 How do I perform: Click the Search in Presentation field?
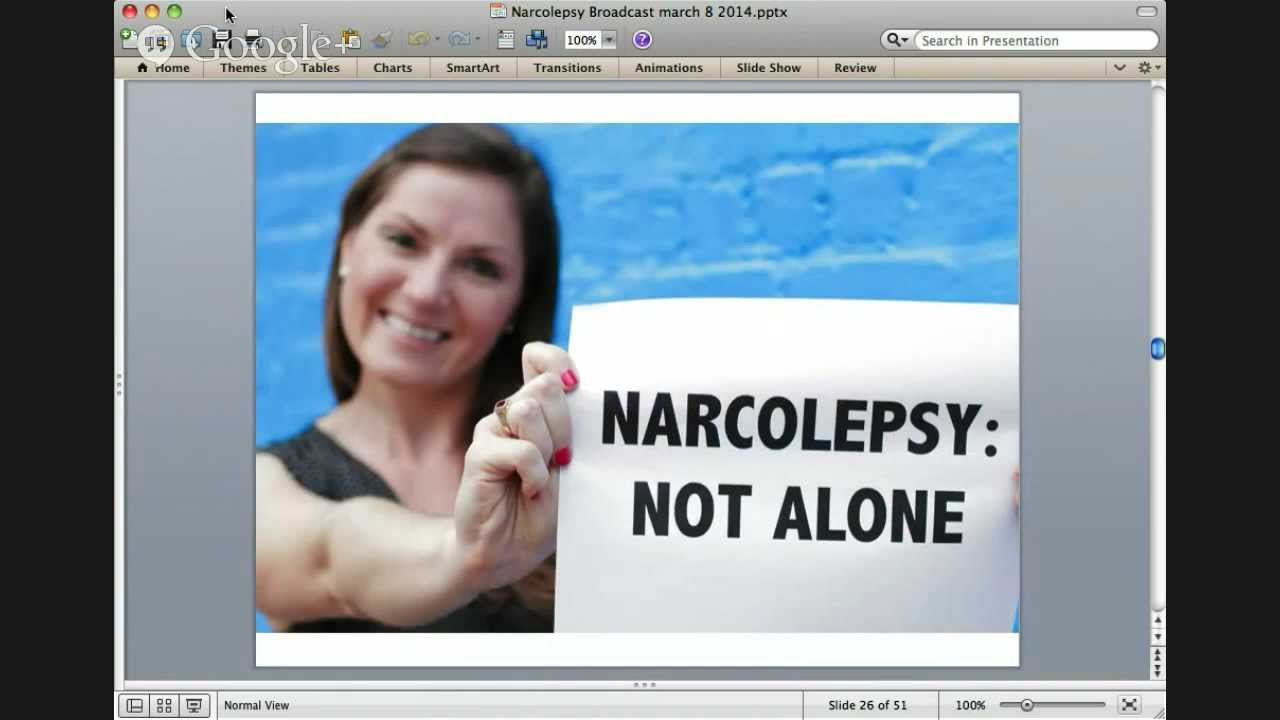click(1036, 40)
